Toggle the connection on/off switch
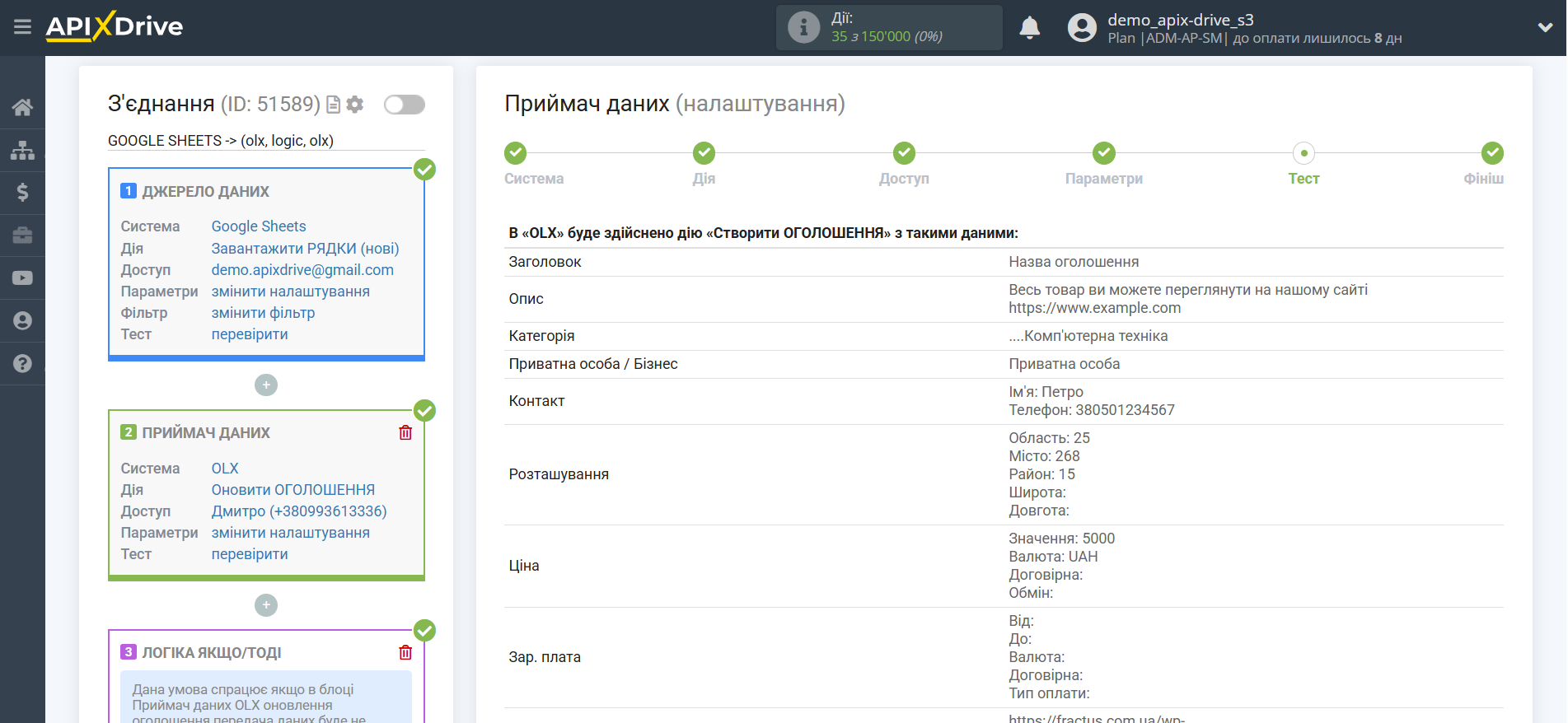The height and width of the screenshot is (723, 1568). pyautogui.click(x=404, y=105)
